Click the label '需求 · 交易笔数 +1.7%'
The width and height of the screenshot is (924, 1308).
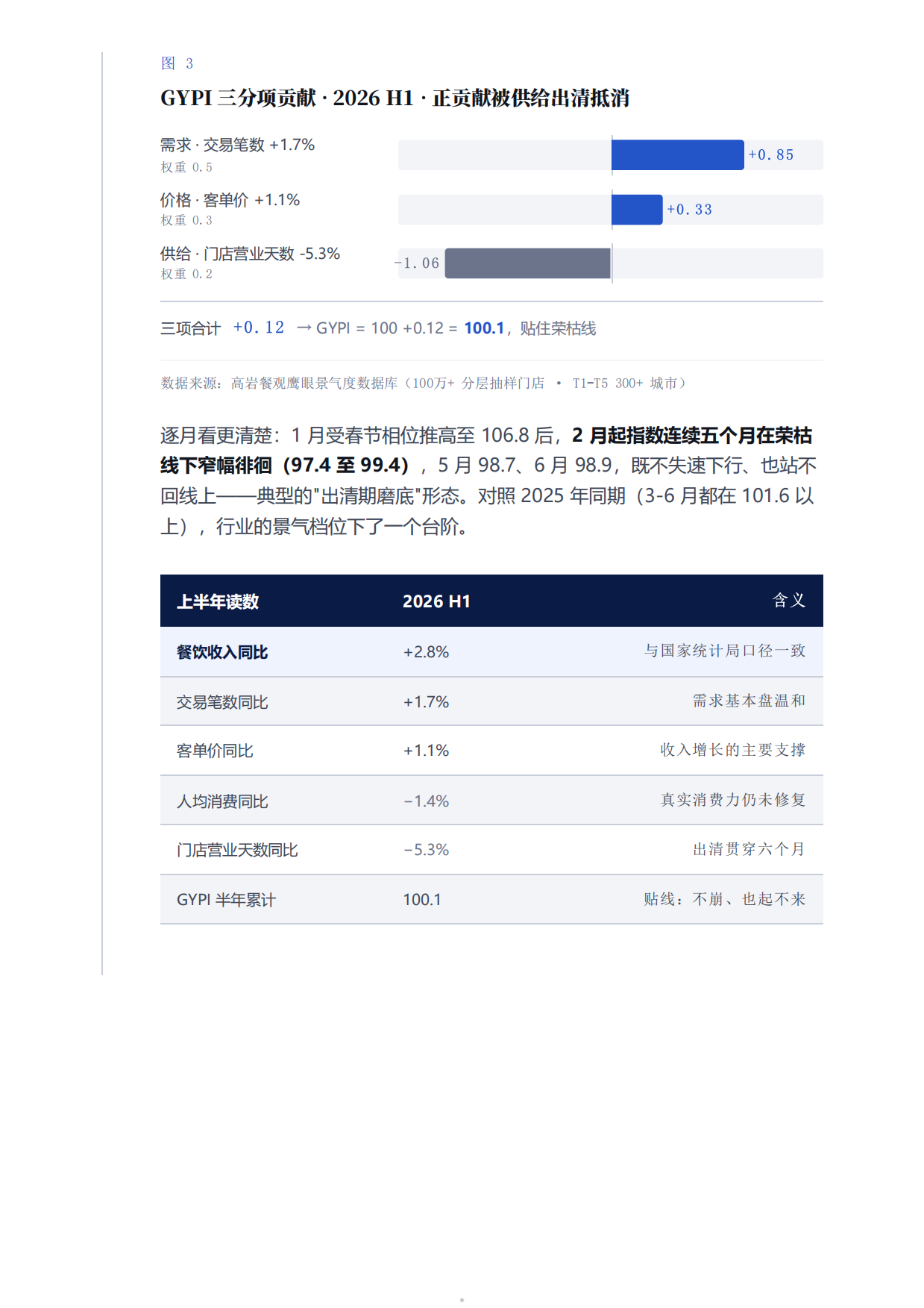(237, 145)
